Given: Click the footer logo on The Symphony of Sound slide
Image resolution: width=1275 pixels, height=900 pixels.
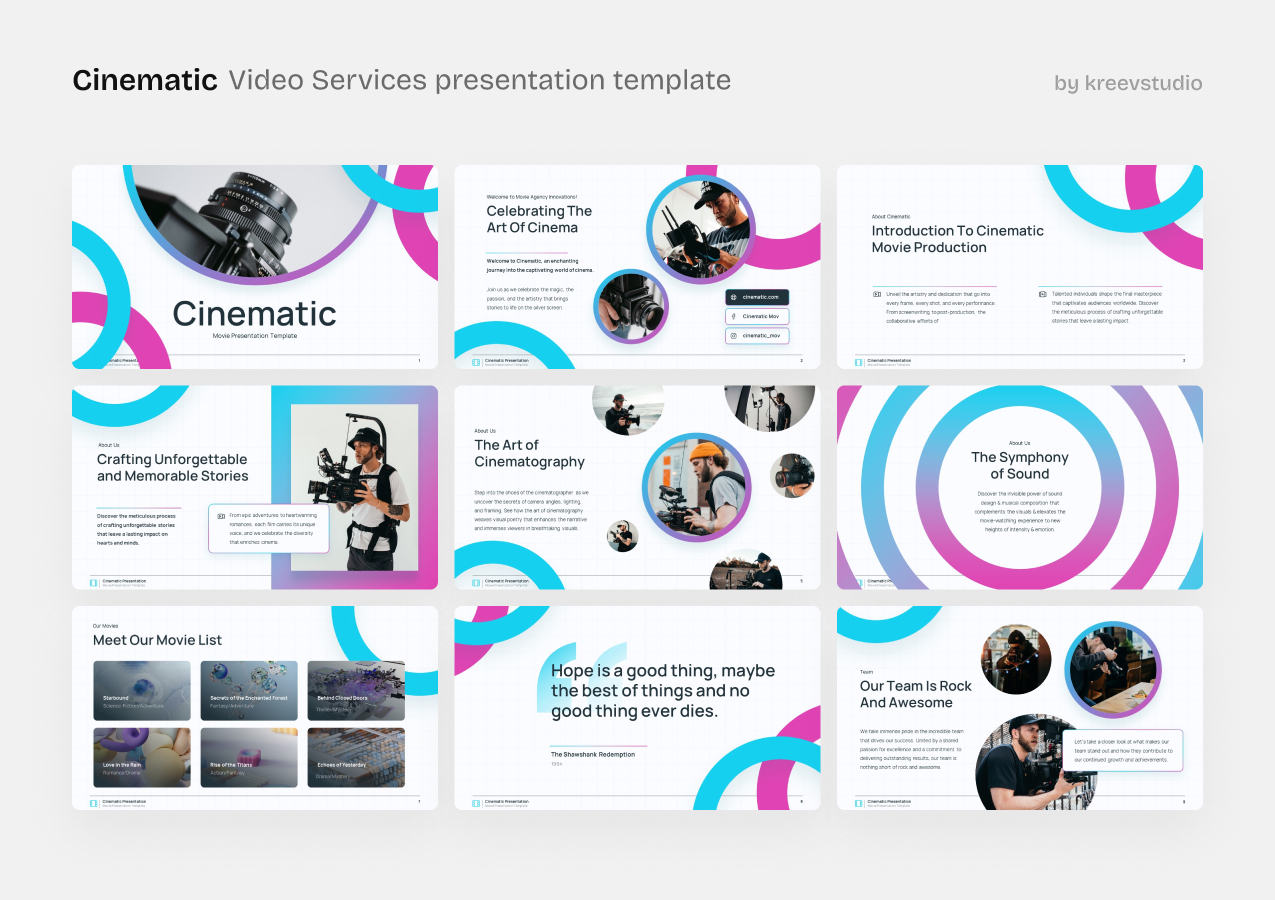Looking at the screenshot, I should [x=860, y=582].
